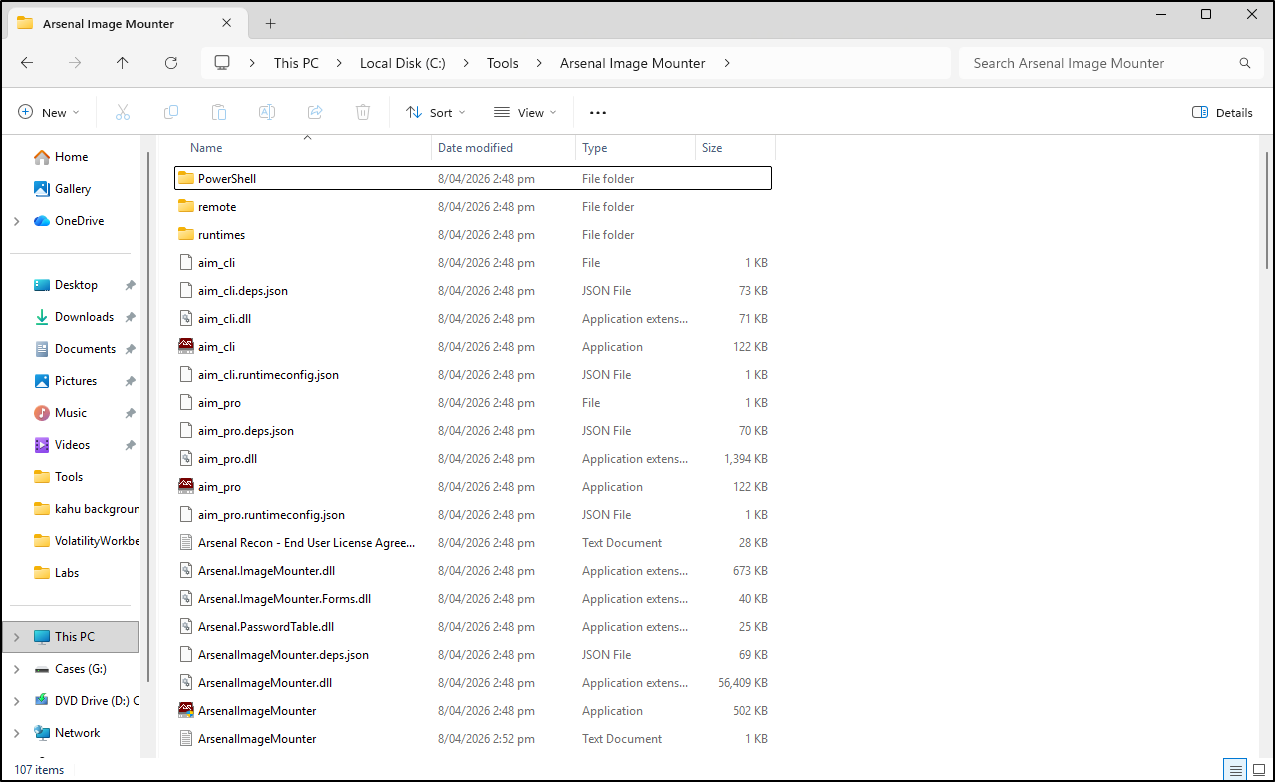Select the PowerShell folder icon
This screenshot has width=1275, height=782.
click(185, 179)
